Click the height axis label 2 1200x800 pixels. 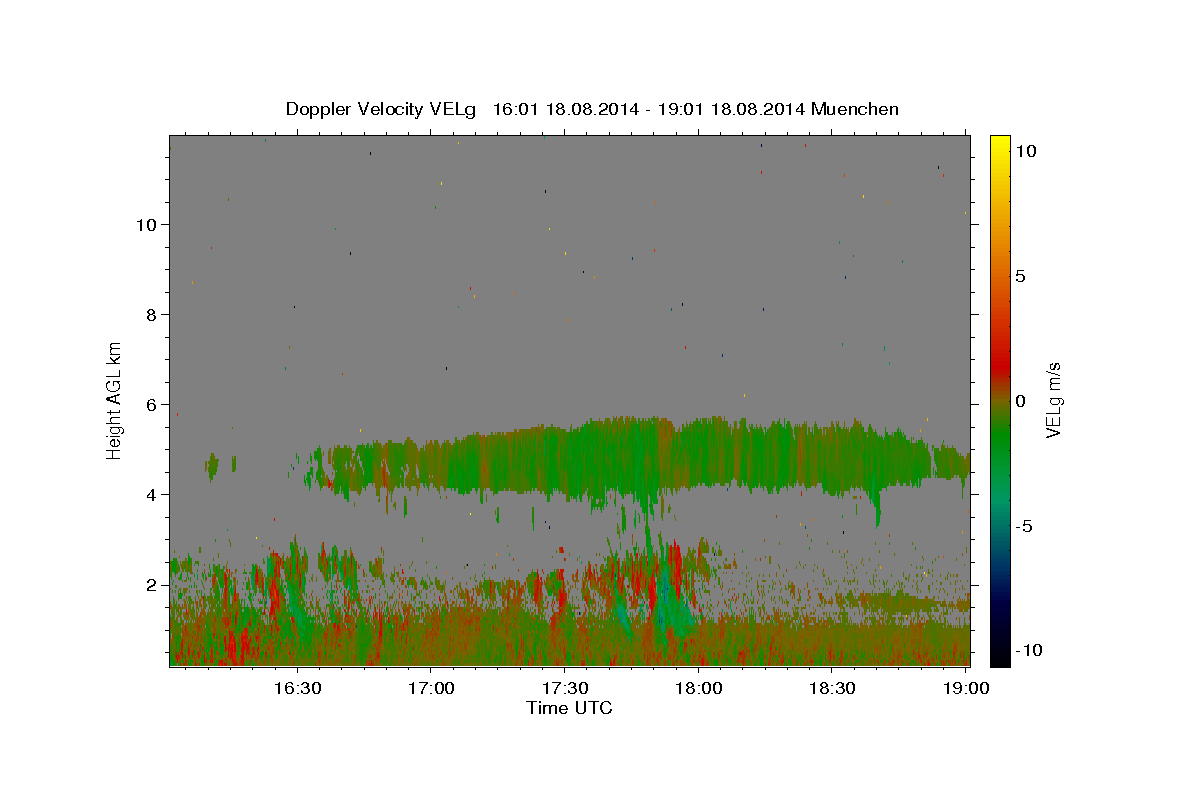(153, 584)
